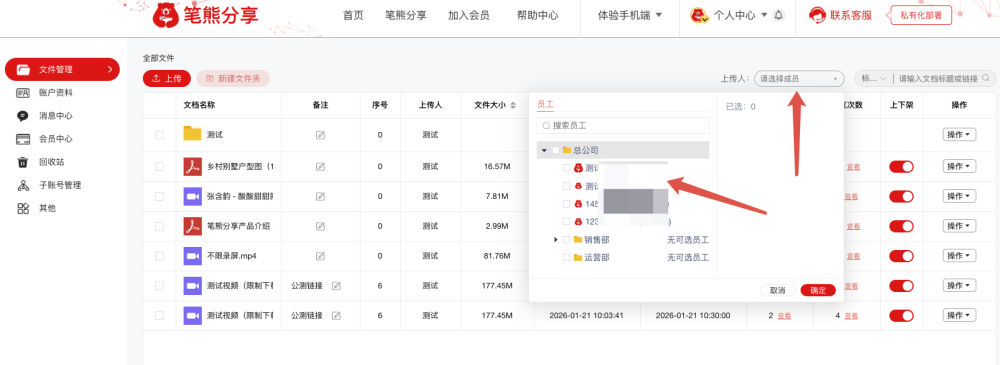Click the 总公司 folder icon in tree
Viewport: 1000px width, 365px height.
coord(567,150)
